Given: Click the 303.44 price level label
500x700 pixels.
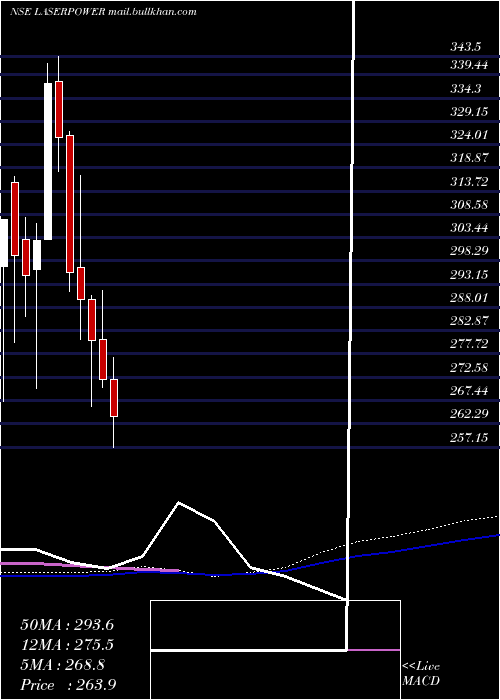Looking at the screenshot, I should [x=469, y=228].
